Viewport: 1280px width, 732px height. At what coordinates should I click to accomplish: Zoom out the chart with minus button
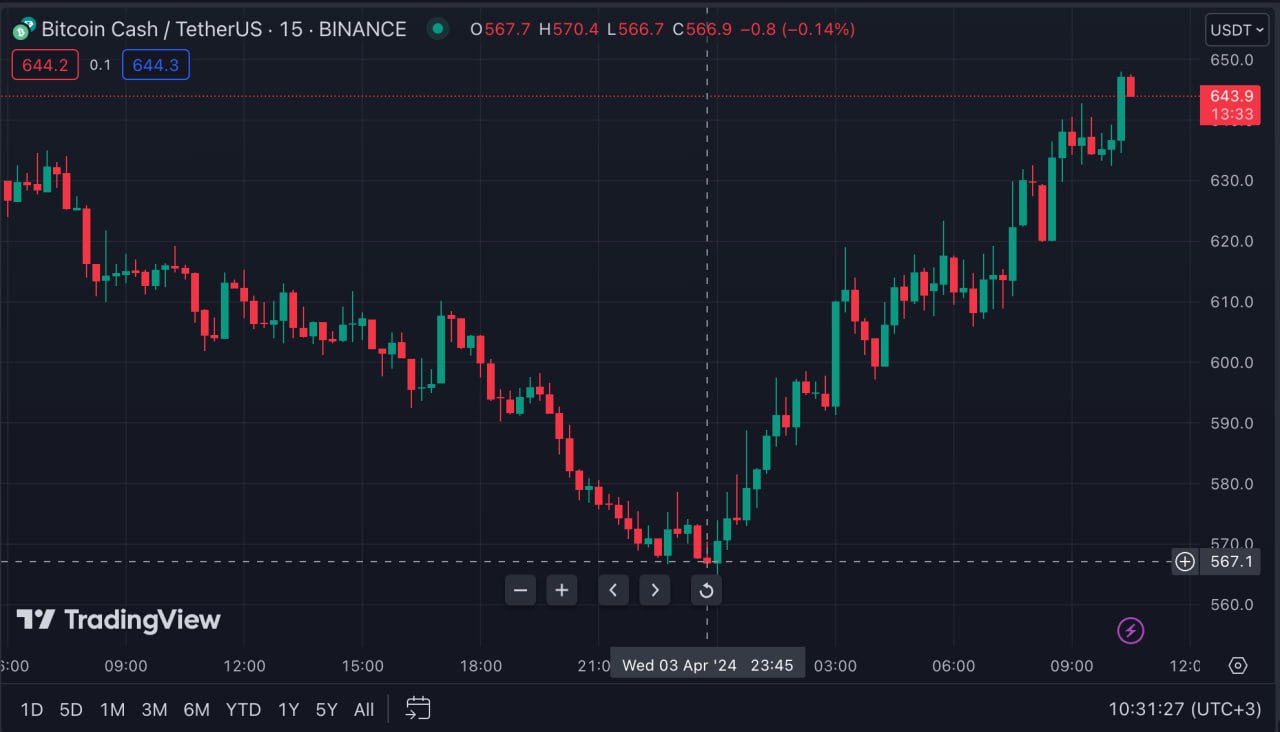(x=520, y=590)
